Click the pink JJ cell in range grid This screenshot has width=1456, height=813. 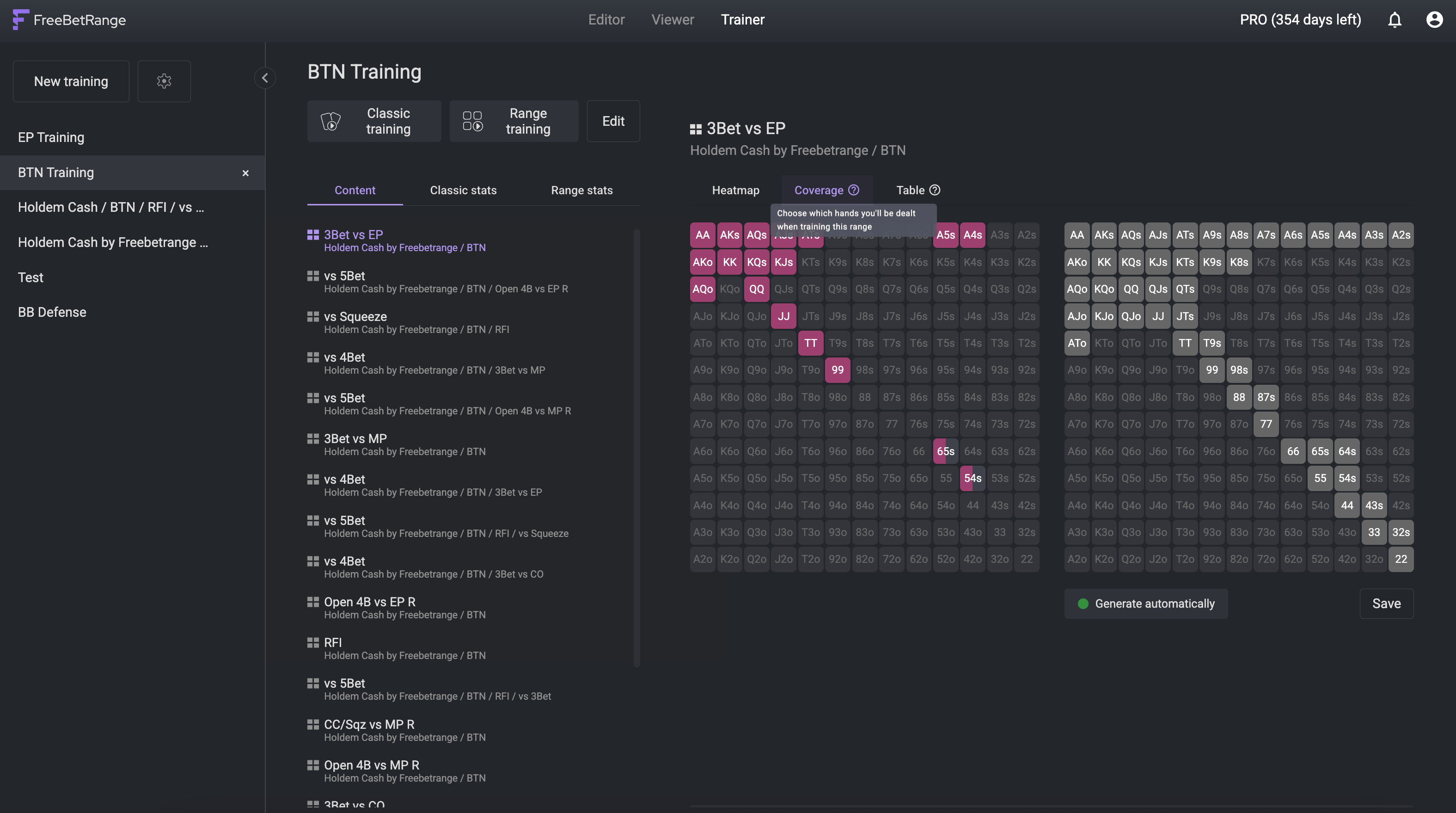click(x=783, y=316)
